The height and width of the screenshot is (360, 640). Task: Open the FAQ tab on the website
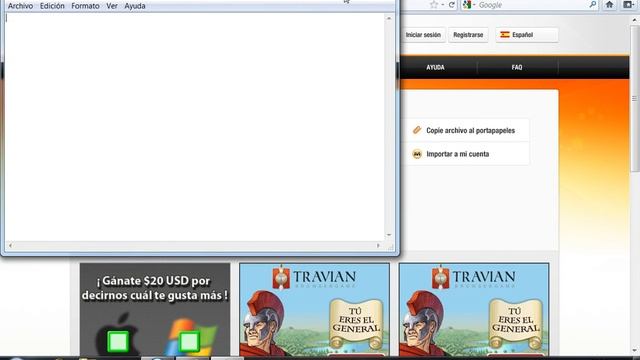517,68
